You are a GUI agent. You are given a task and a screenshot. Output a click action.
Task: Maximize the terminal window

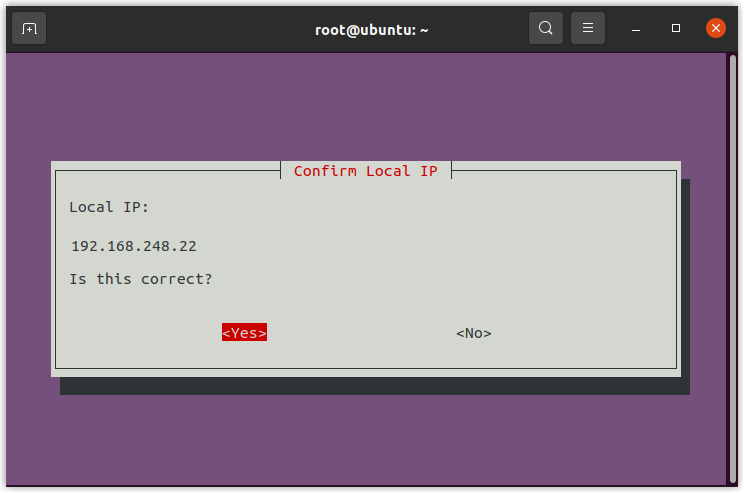pyautogui.click(x=676, y=28)
